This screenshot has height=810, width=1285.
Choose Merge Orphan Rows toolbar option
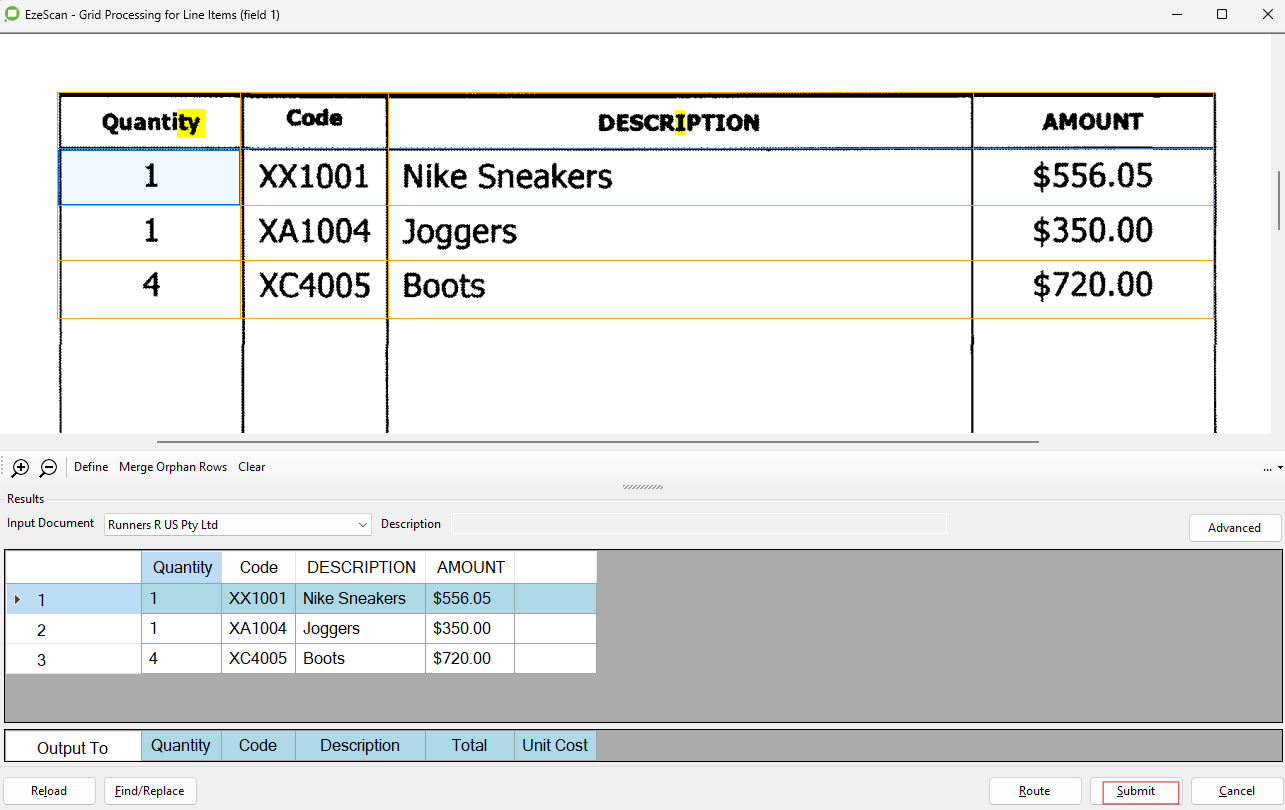coord(173,467)
